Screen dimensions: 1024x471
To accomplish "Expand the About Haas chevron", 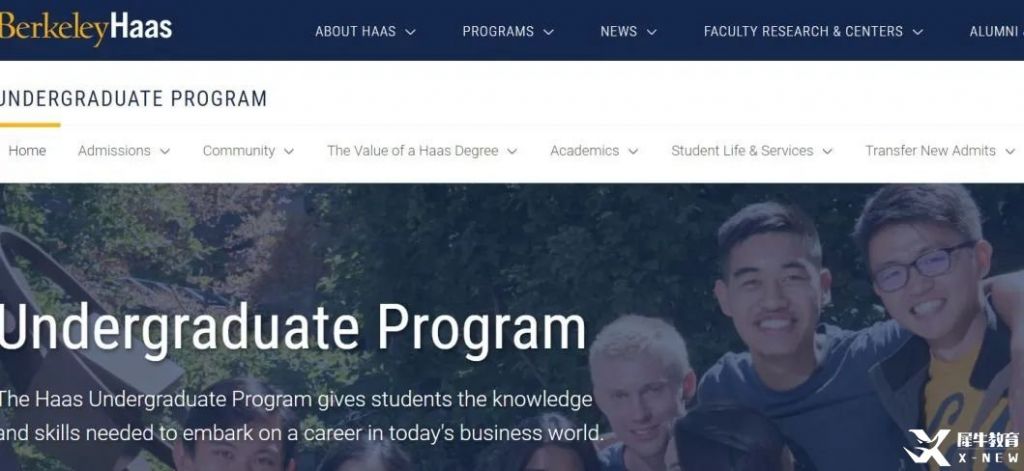I will coord(410,32).
